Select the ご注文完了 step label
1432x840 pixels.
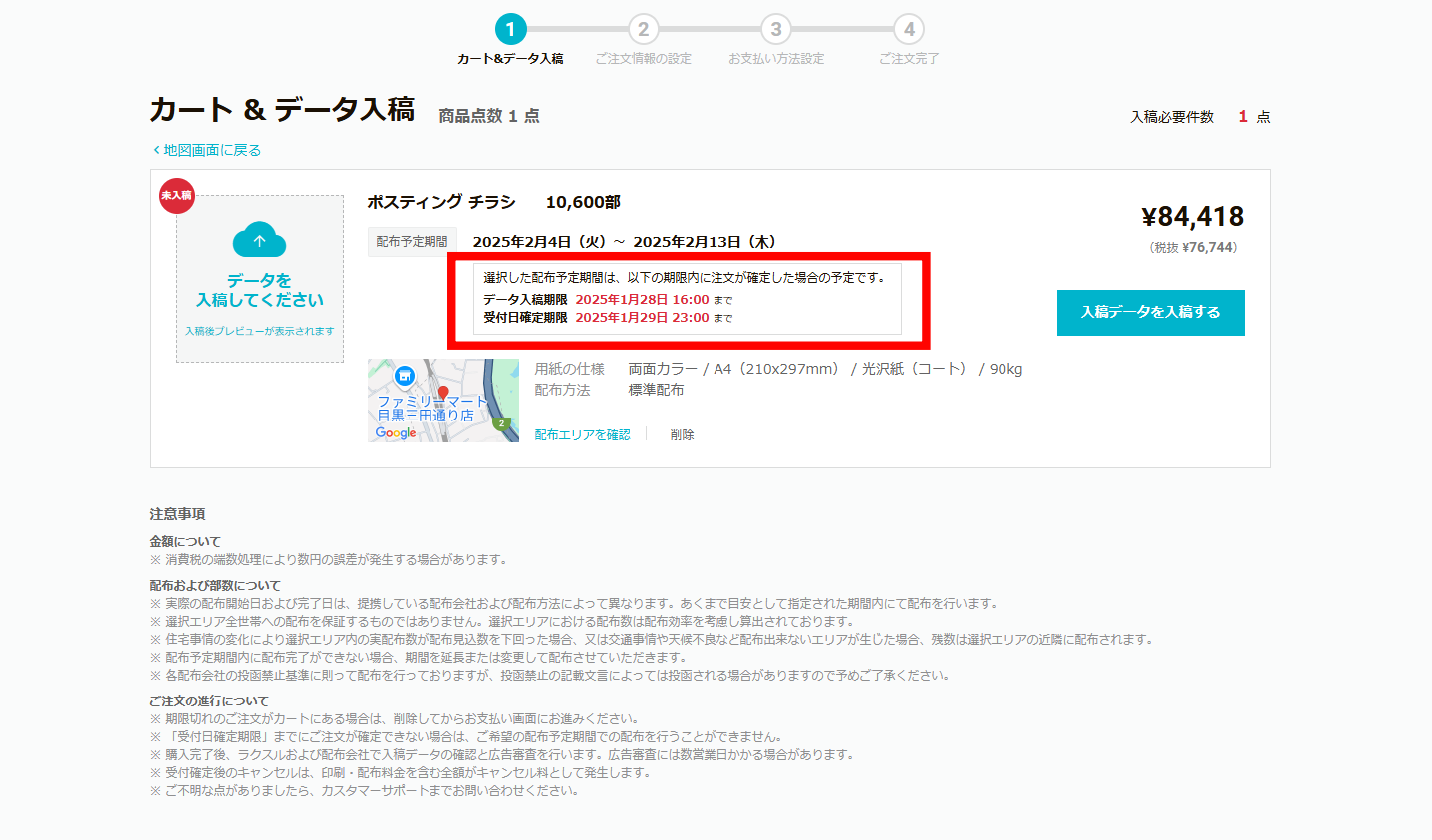907,58
